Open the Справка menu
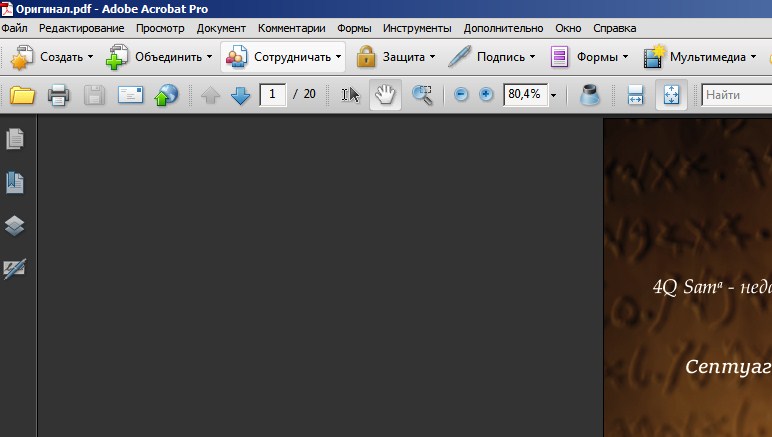Image resolution: width=772 pixels, height=437 pixels. [614, 29]
